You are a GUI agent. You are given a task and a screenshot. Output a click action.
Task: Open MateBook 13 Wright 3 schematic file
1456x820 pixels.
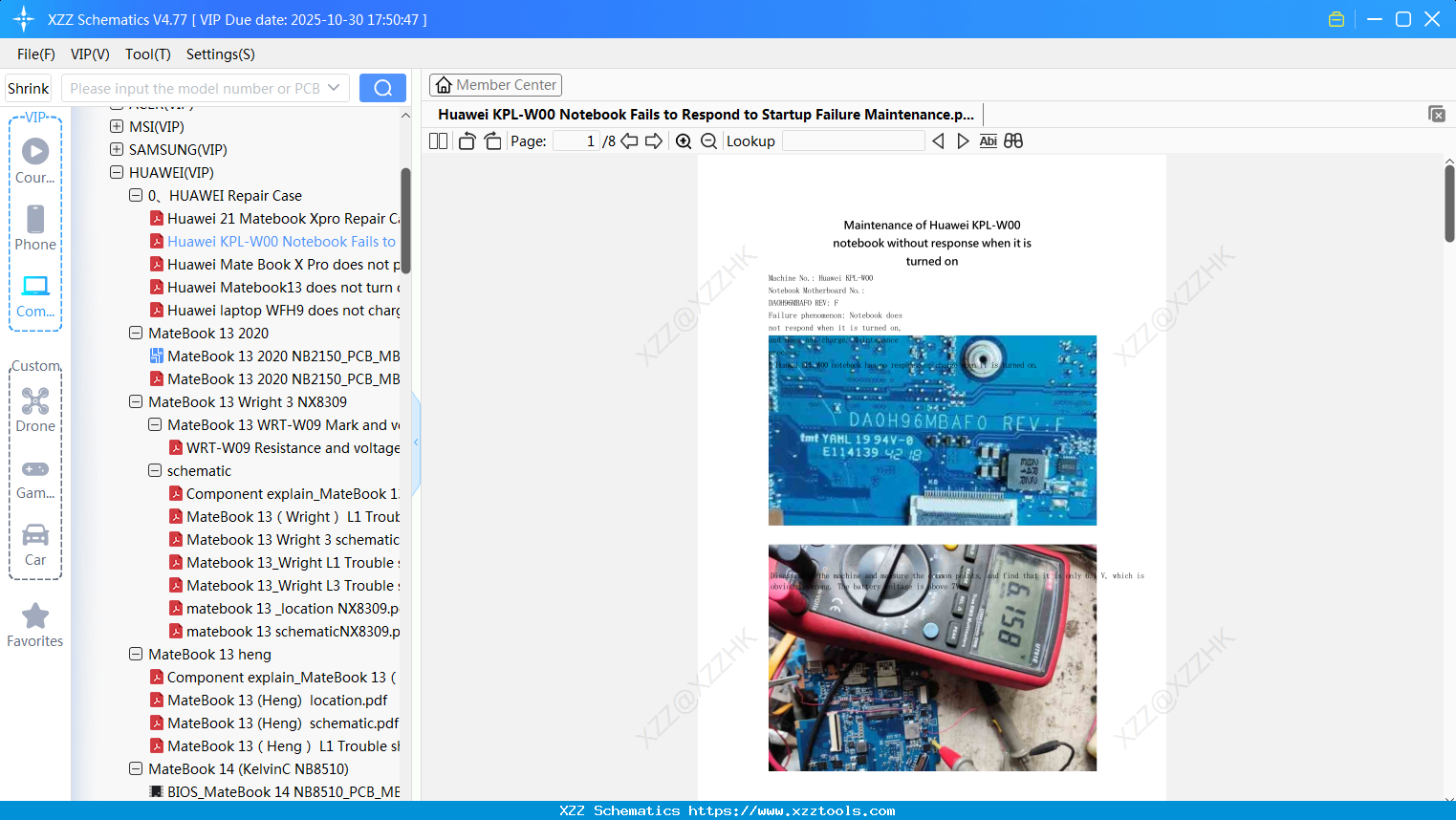[285, 540]
